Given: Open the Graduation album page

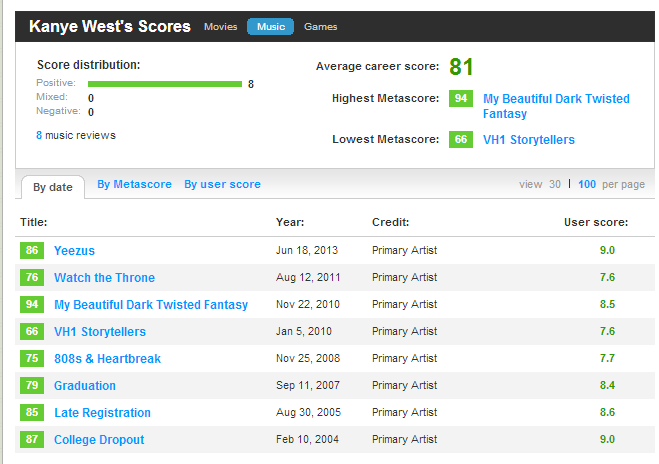Looking at the screenshot, I should click(x=85, y=385).
